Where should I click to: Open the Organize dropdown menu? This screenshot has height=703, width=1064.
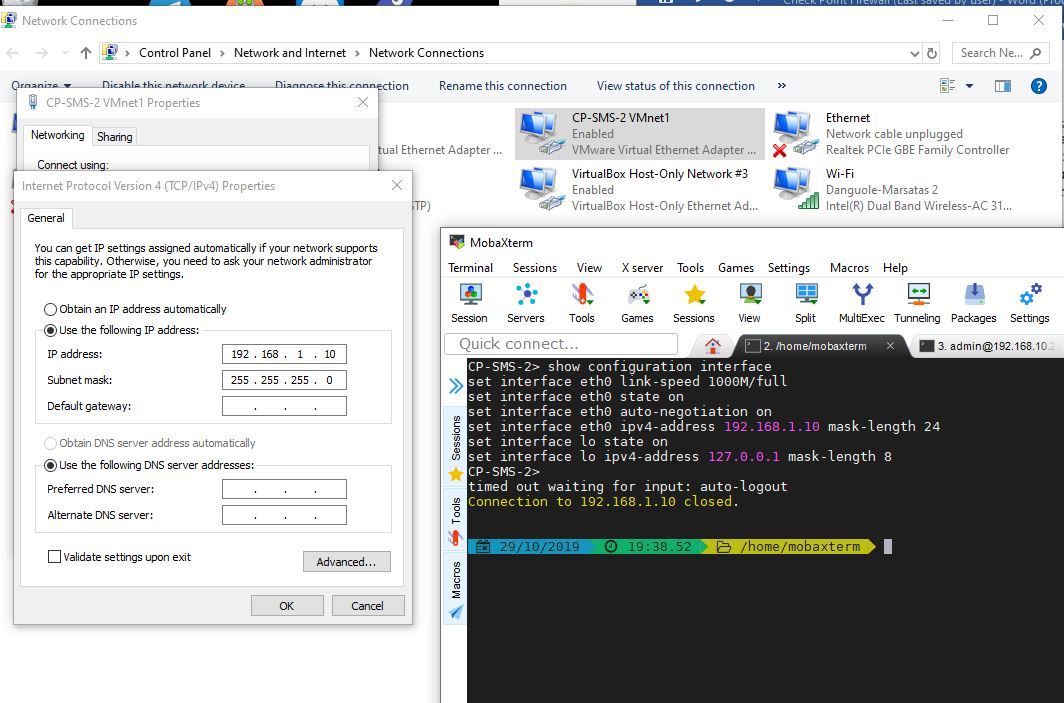click(x=41, y=86)
